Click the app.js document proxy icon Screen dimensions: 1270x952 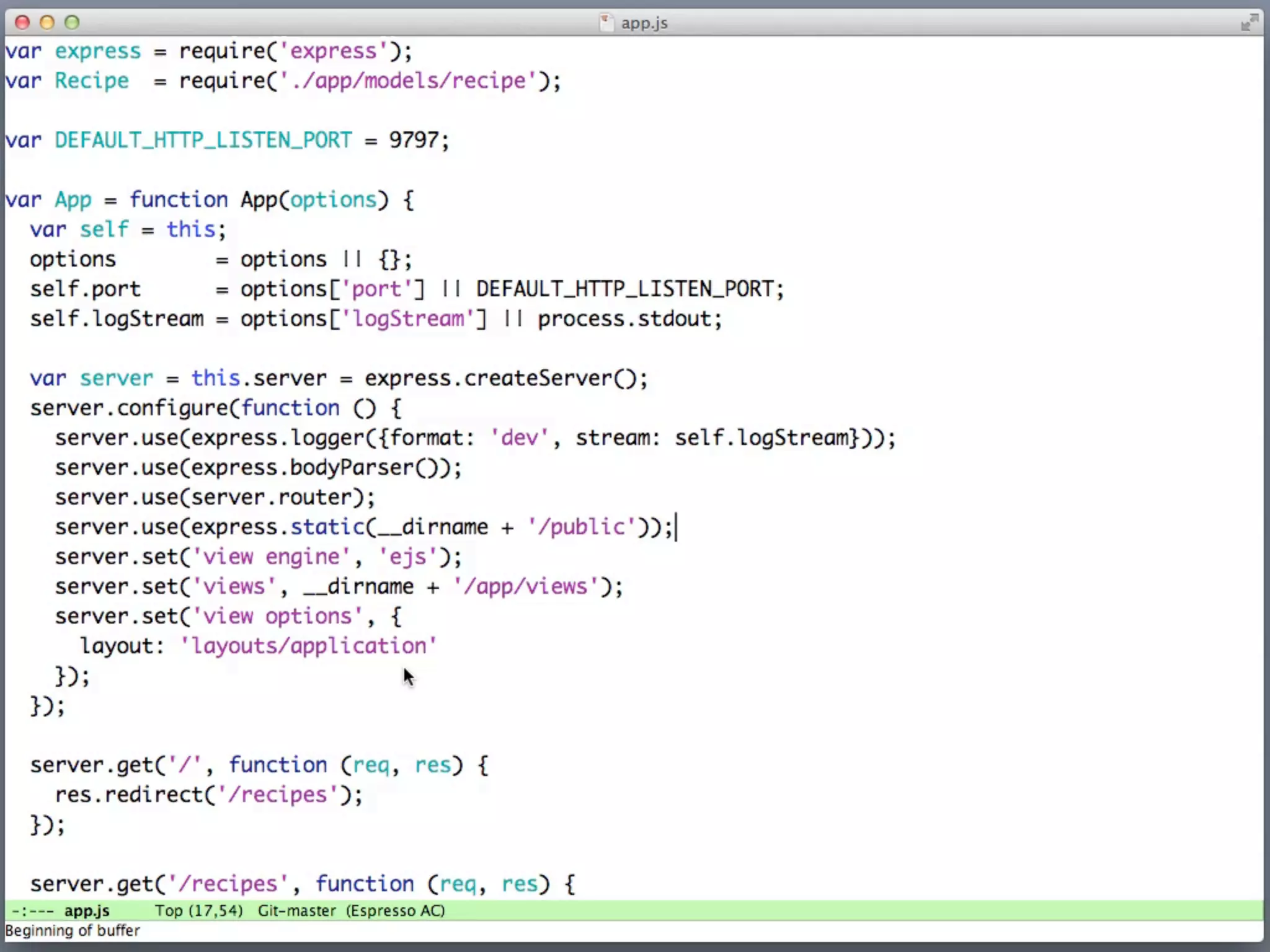(606, 23)
